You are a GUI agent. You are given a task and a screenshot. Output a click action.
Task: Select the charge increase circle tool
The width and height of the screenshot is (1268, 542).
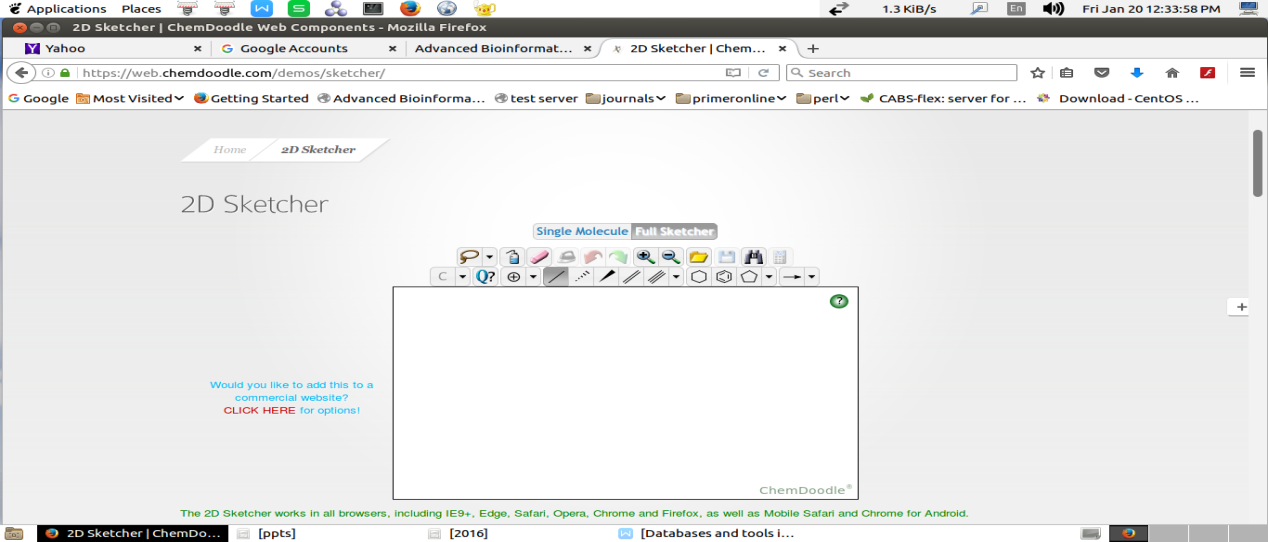point(513,277)
